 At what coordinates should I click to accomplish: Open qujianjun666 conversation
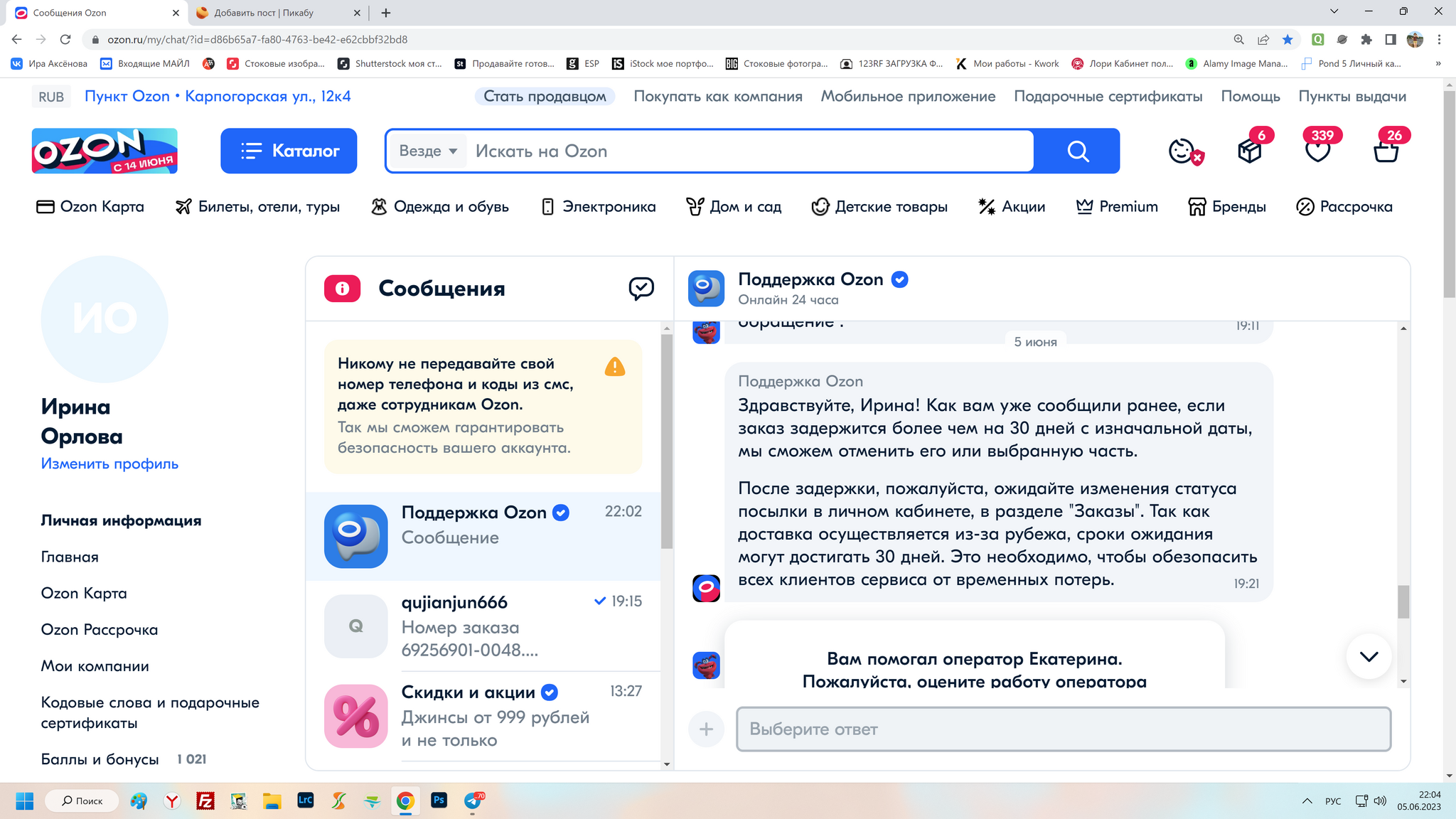483,626
